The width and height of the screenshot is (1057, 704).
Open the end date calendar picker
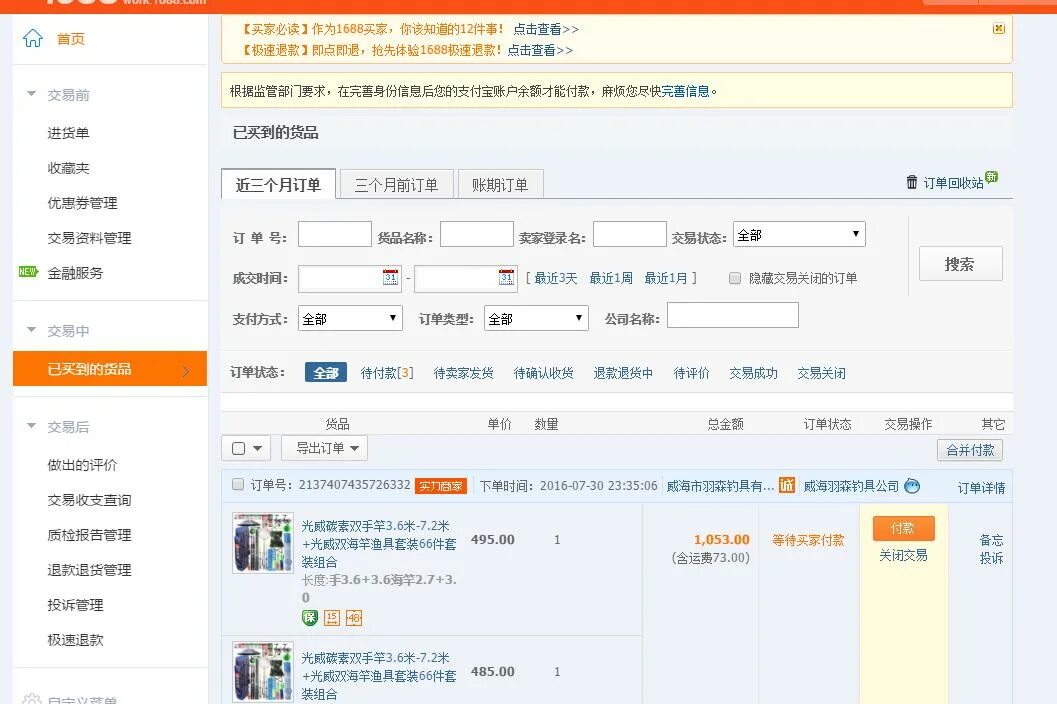(506, 277)
